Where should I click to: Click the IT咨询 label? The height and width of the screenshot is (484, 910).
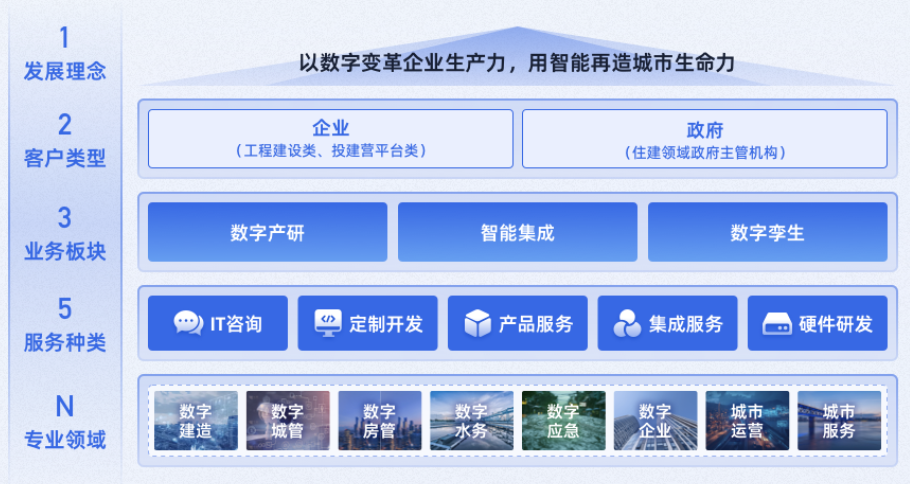[x=236, y=324]
